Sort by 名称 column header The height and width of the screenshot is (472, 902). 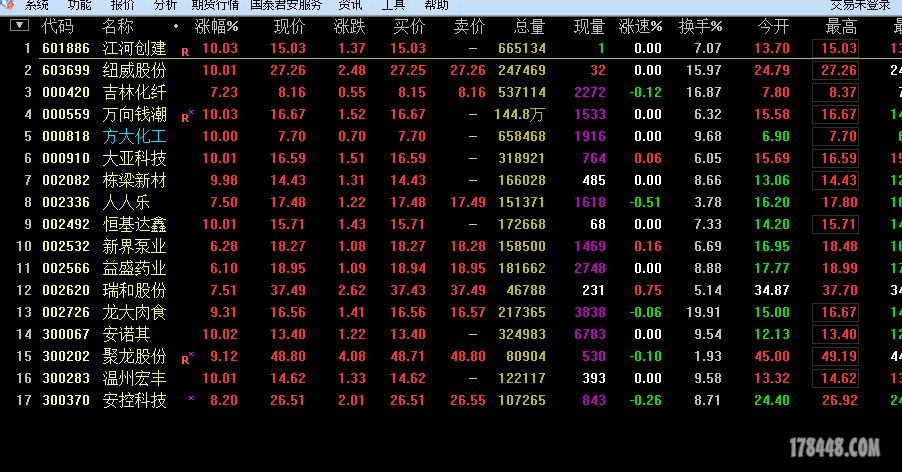[118, 26]
